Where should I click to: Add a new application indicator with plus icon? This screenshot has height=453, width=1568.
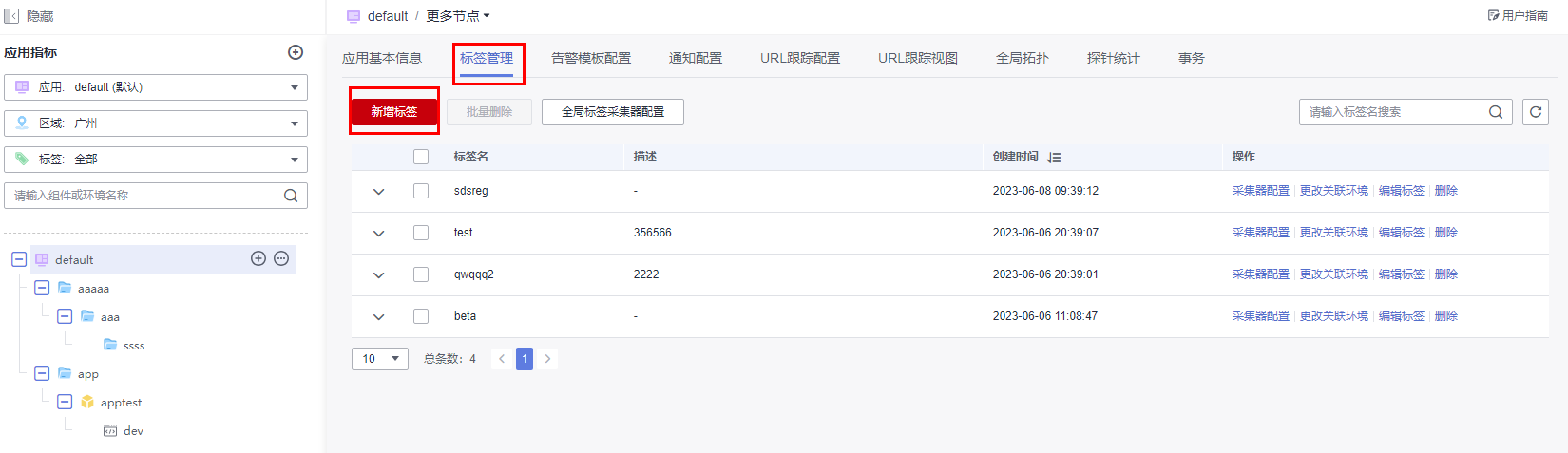point(296,52)
